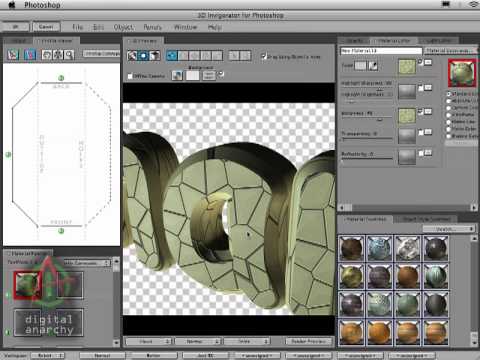The height and width of the screenshot is (360, 480).
Task: Switch to the Profile Viewer tab
Action: (x=57, y=41)
